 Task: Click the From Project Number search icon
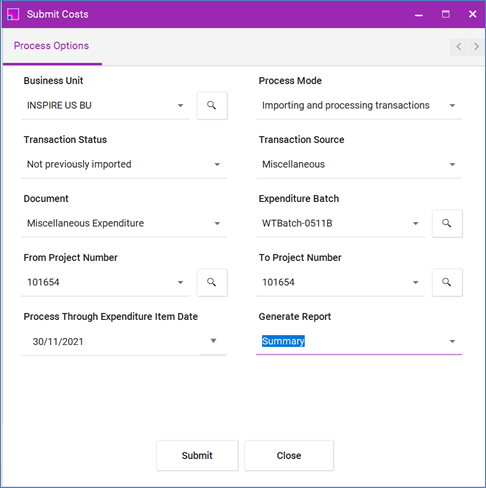tap(212, 283)
